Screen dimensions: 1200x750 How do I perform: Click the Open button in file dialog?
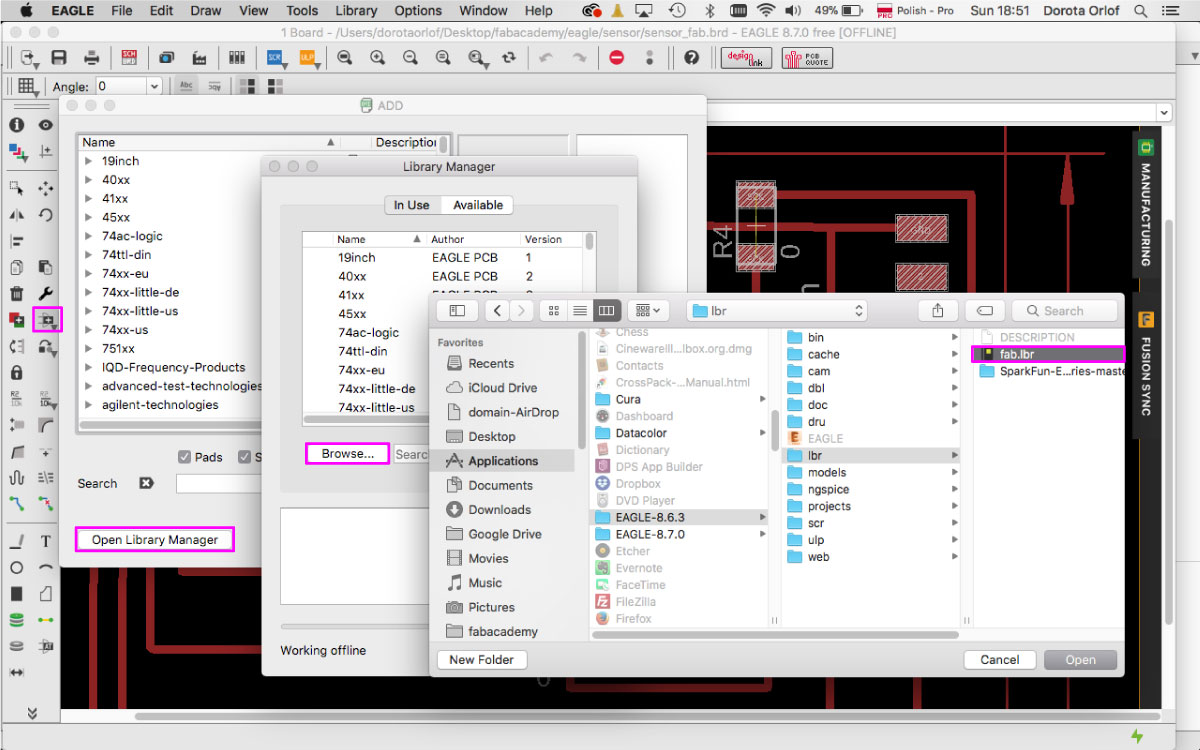(x=1080, y=659)
